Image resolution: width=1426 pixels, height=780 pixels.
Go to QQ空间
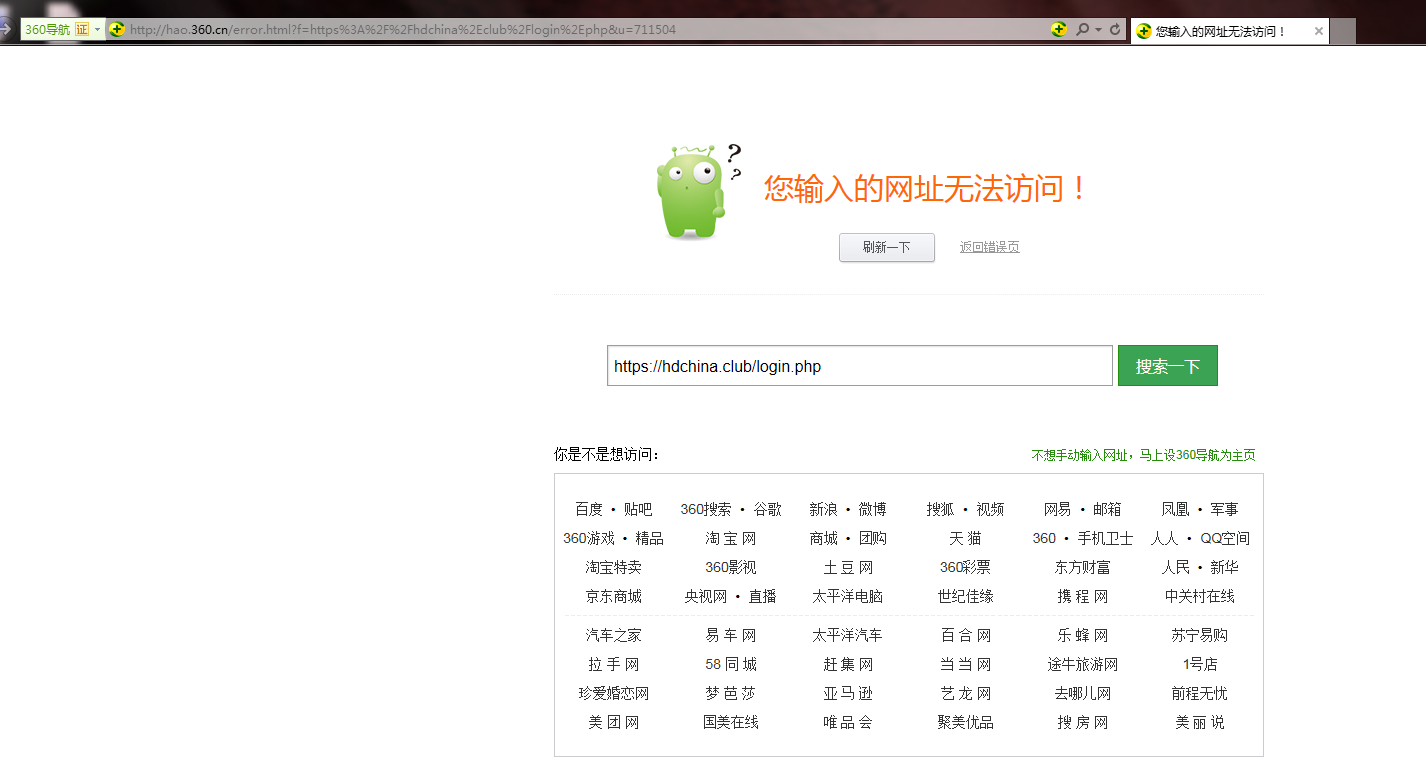[x=1225, y=538]
